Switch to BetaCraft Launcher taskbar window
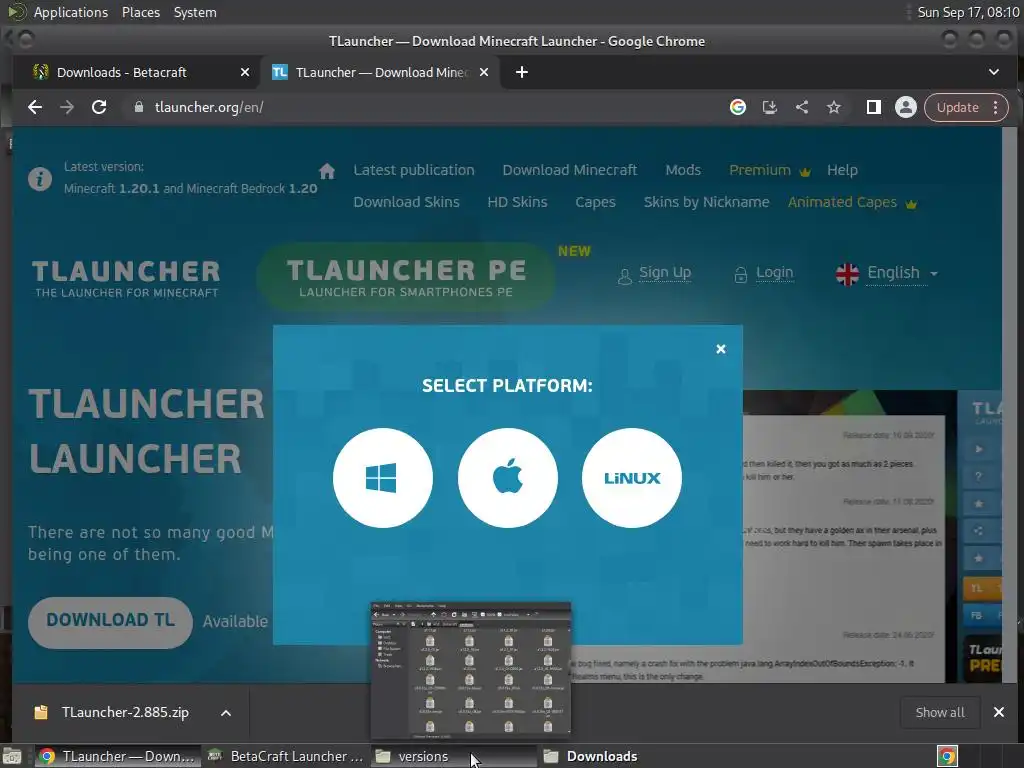 click(286, 756)
